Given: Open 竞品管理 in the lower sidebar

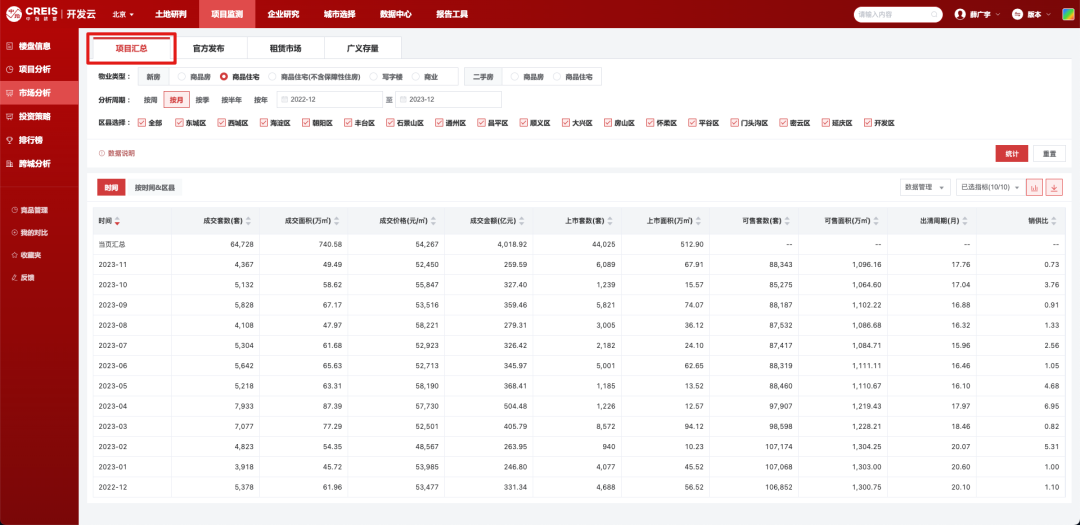Looking at the screenshot, I should coord(30,209).
